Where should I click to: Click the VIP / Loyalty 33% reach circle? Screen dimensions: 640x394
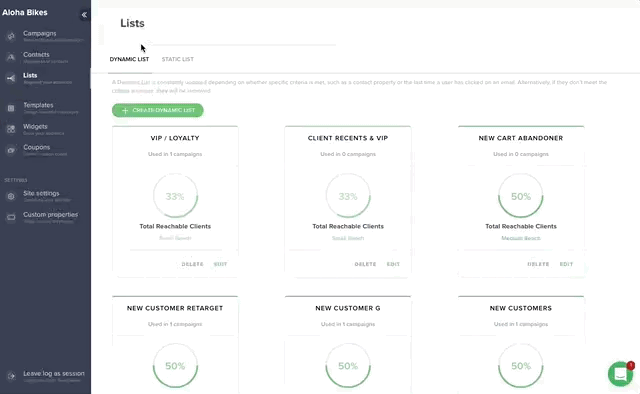[x=175, y=196]
